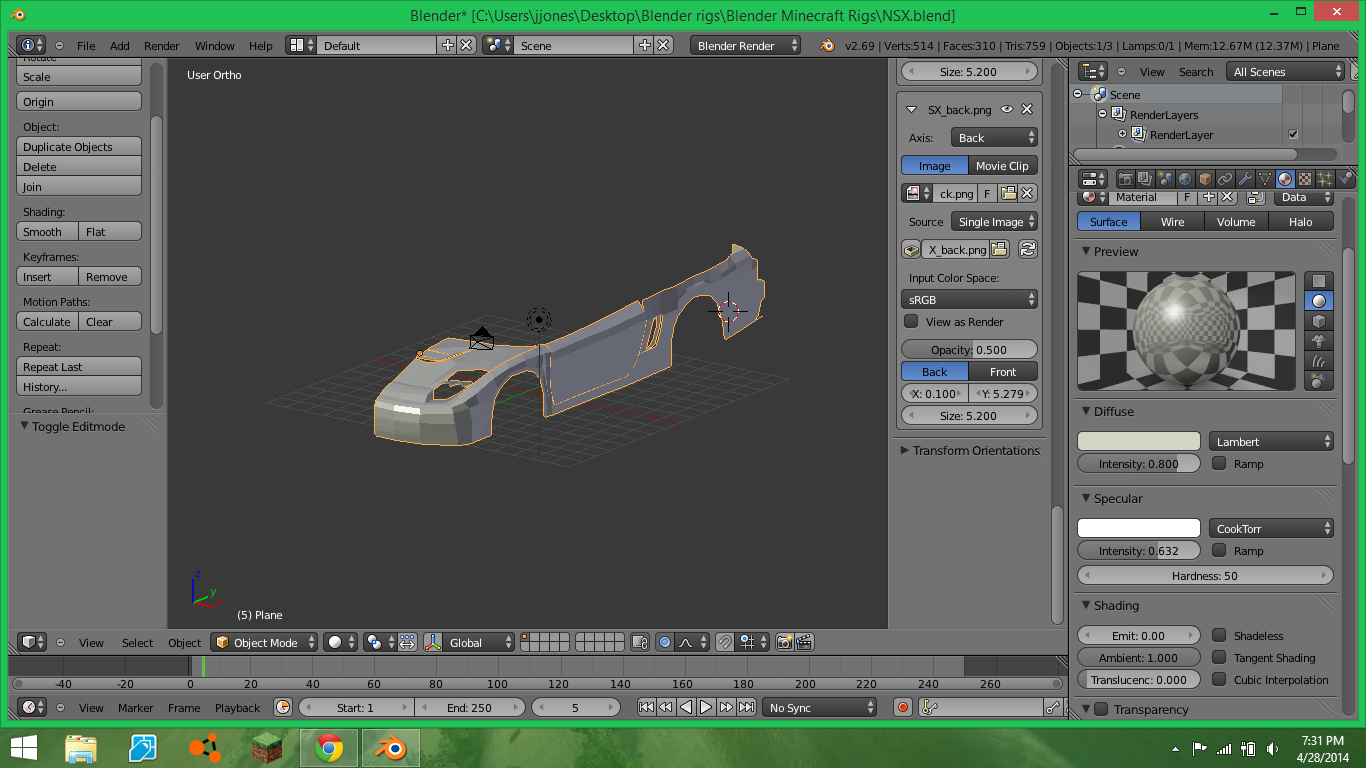Open the Textures checkerboard properties tab
1366x768 pixels.
(1305, 179)
